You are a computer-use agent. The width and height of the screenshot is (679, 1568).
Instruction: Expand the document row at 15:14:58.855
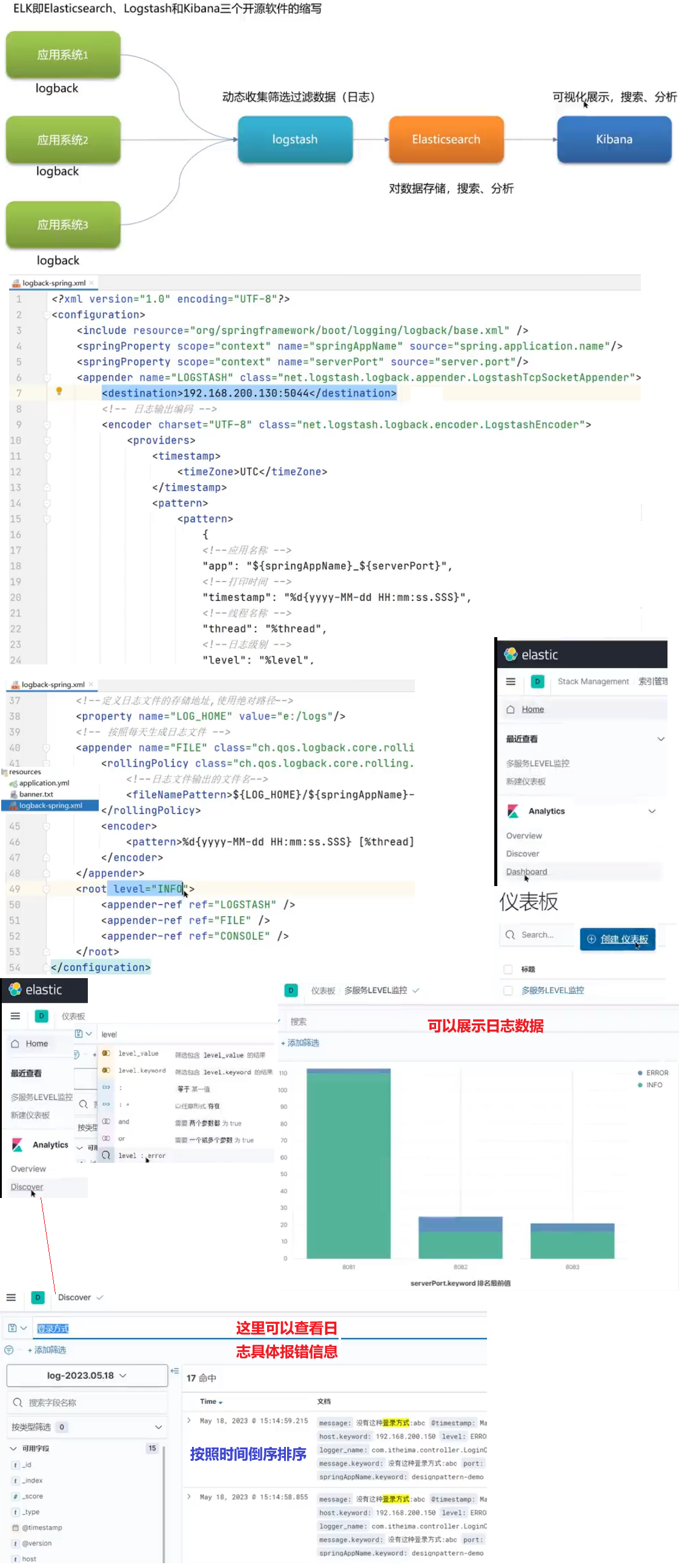(189, 1496)
